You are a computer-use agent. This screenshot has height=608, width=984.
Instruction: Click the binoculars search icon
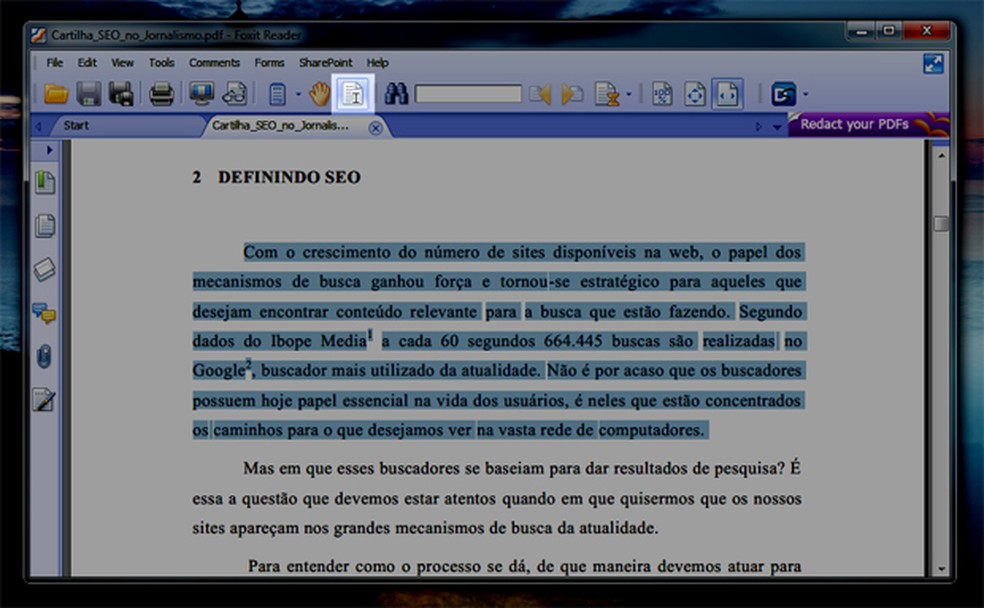(396, 94)
